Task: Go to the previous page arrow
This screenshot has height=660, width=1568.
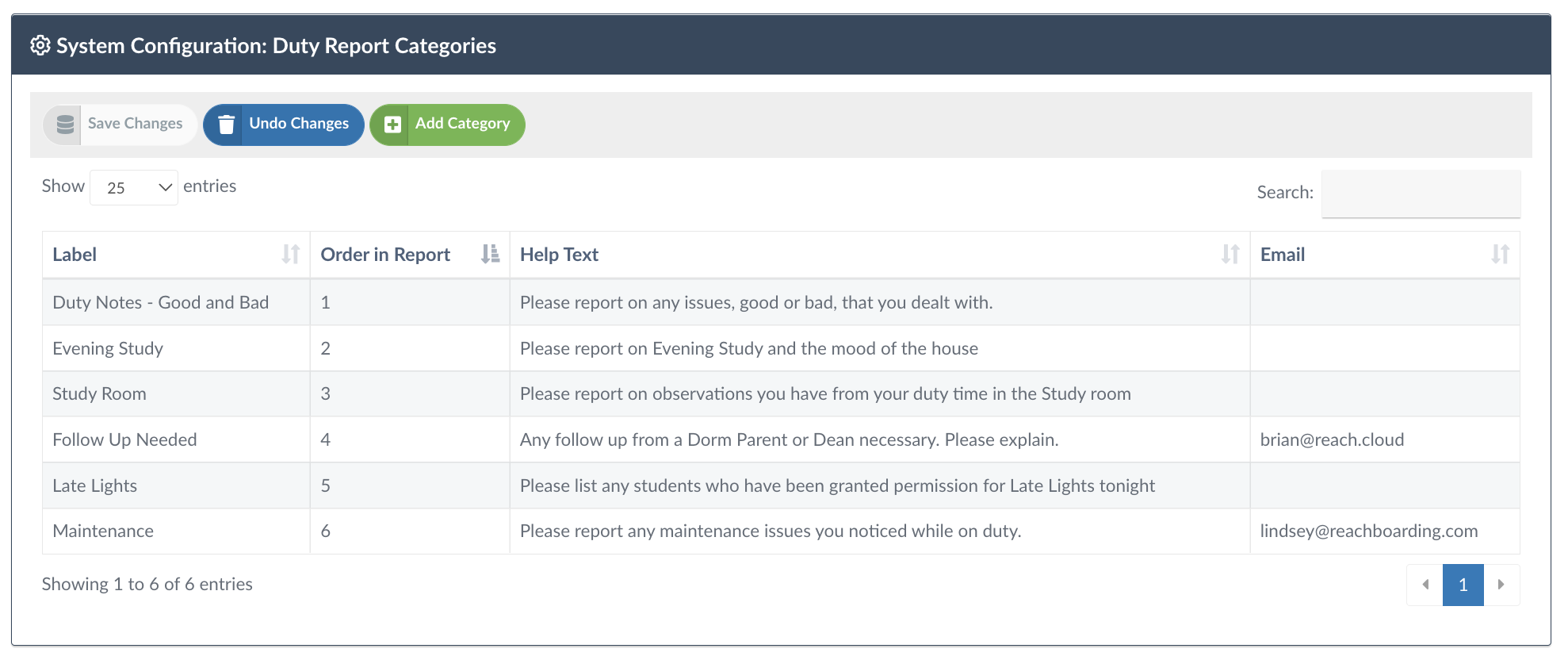Action: [x=1425, y=585]
